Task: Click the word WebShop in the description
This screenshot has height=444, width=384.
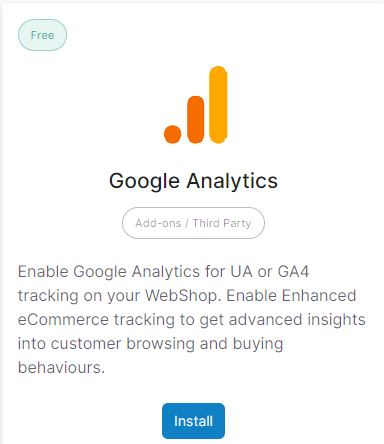Action: click(x=183, y=296)
